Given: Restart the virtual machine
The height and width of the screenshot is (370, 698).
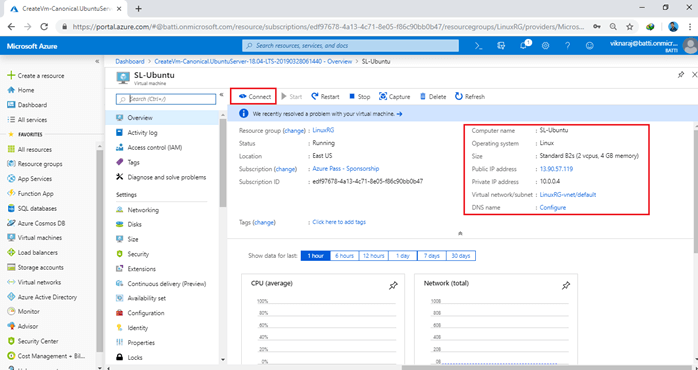Looking at the screenshot, I should point(325,97).
